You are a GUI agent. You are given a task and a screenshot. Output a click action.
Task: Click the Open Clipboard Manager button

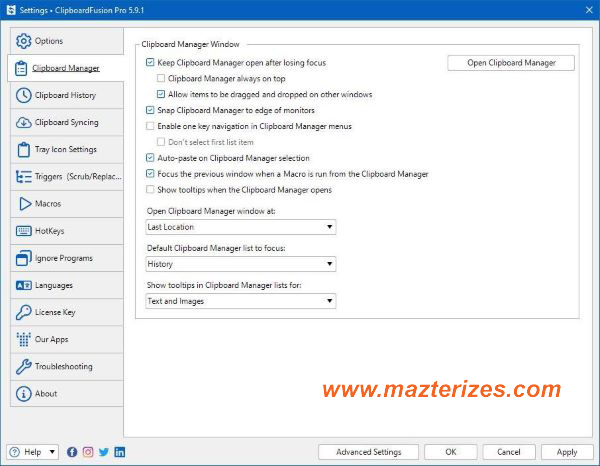[x=511, y=63]
